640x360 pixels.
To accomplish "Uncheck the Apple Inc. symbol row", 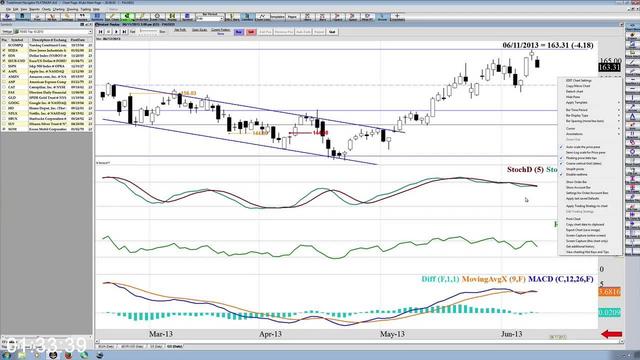I will tap(4, 71).
